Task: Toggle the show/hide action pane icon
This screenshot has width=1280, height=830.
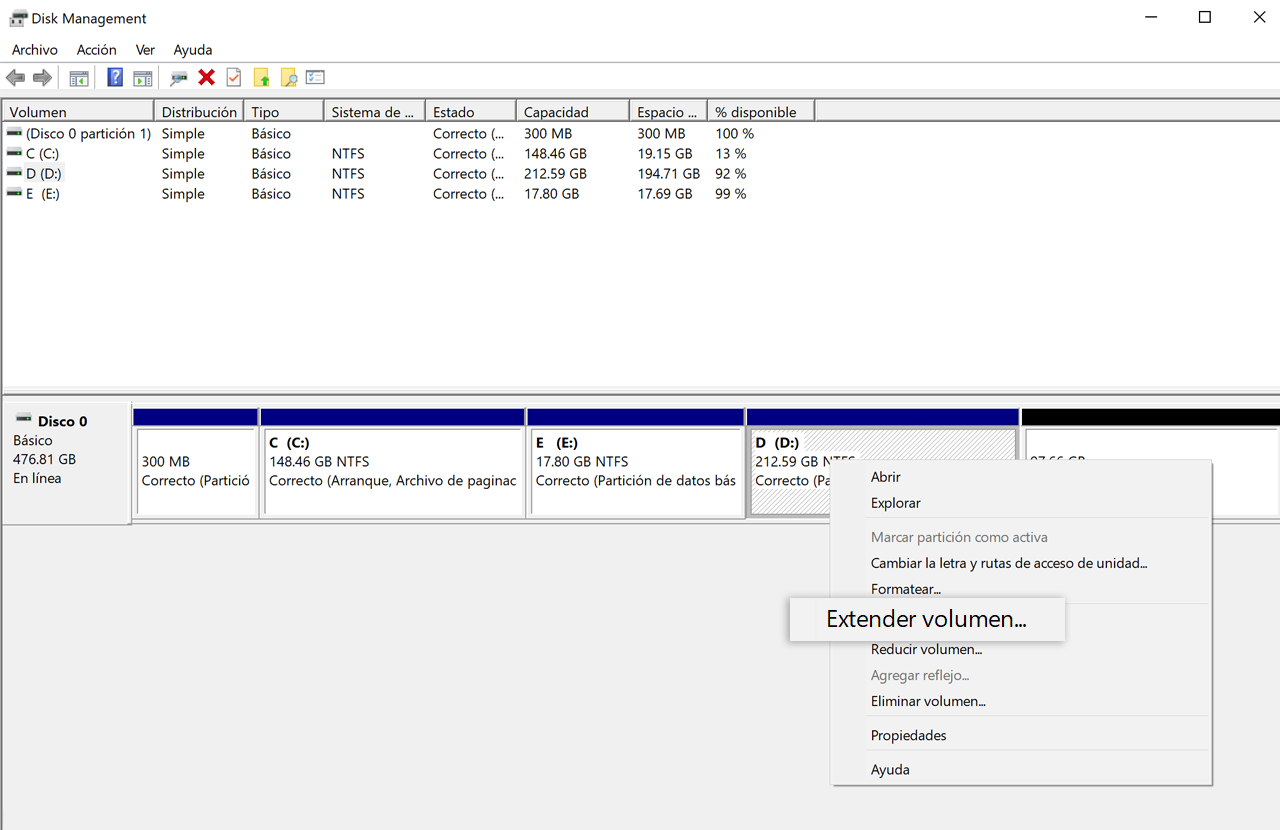Action: [x=143, y=78]
